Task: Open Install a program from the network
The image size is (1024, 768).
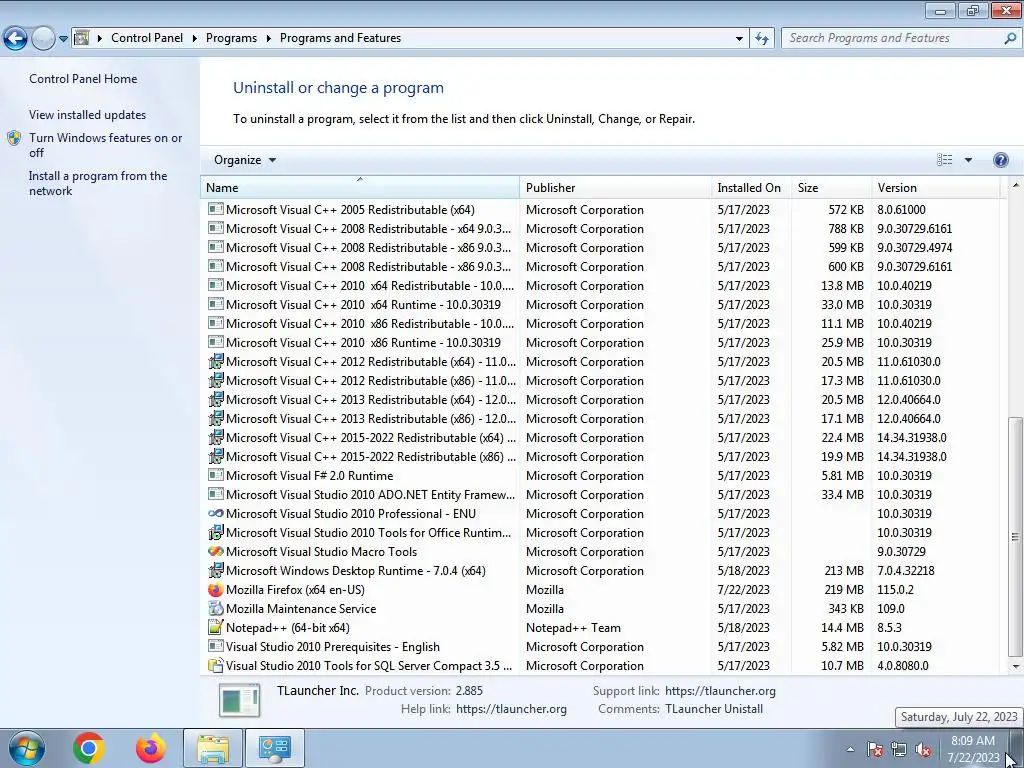Action: coord(98,184)
